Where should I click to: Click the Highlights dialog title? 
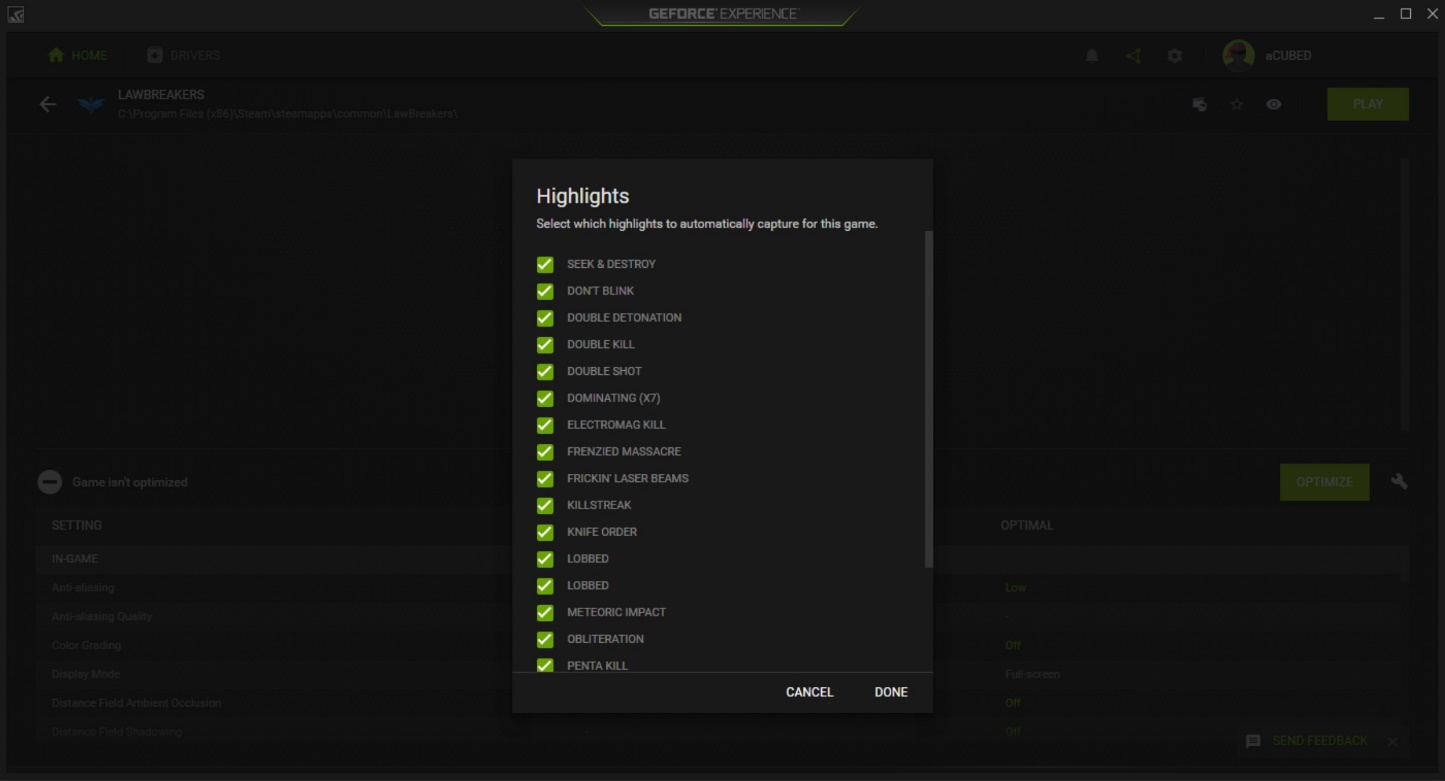point(583,196)
